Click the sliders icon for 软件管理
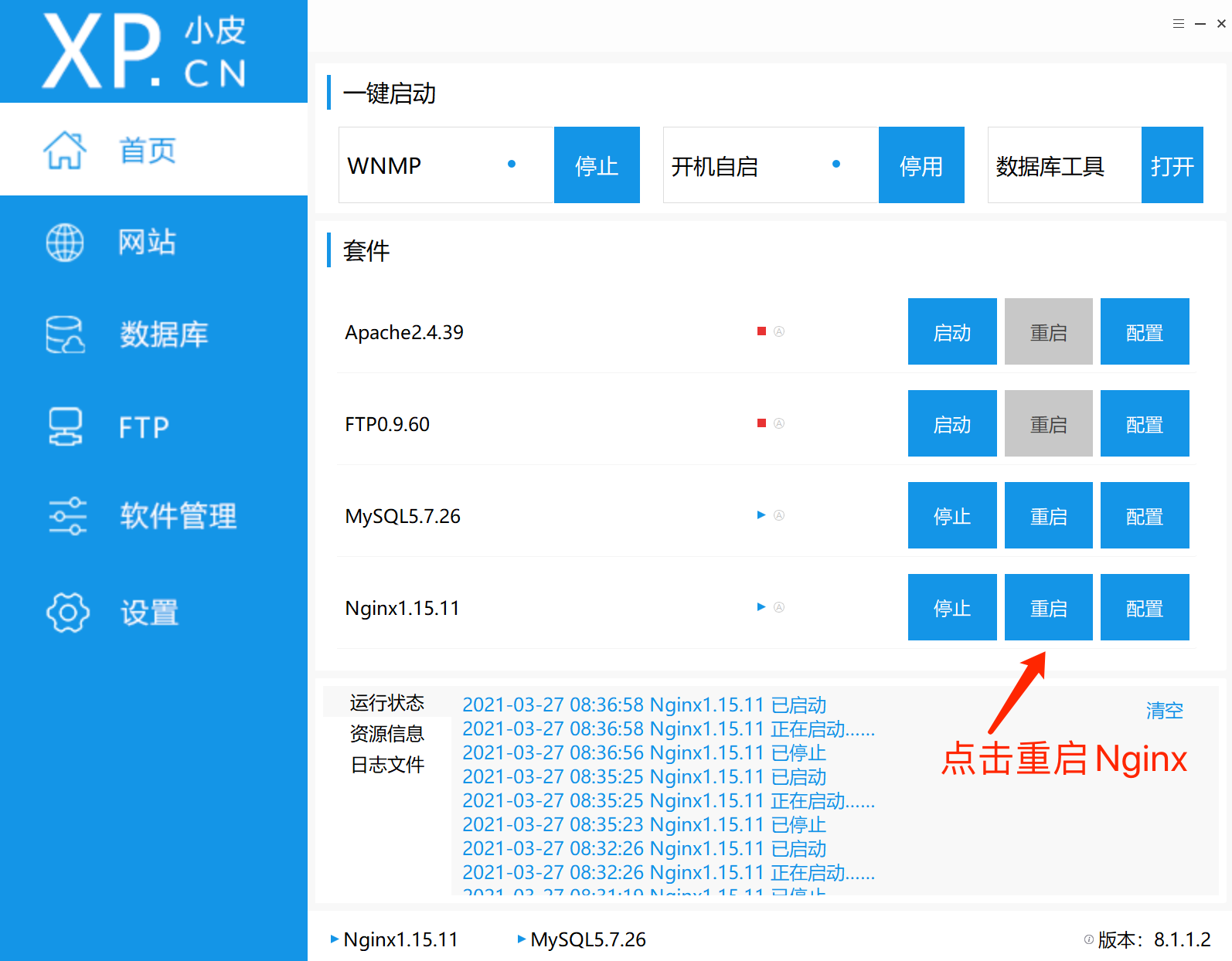1232x961 pixels. point(67,516)
